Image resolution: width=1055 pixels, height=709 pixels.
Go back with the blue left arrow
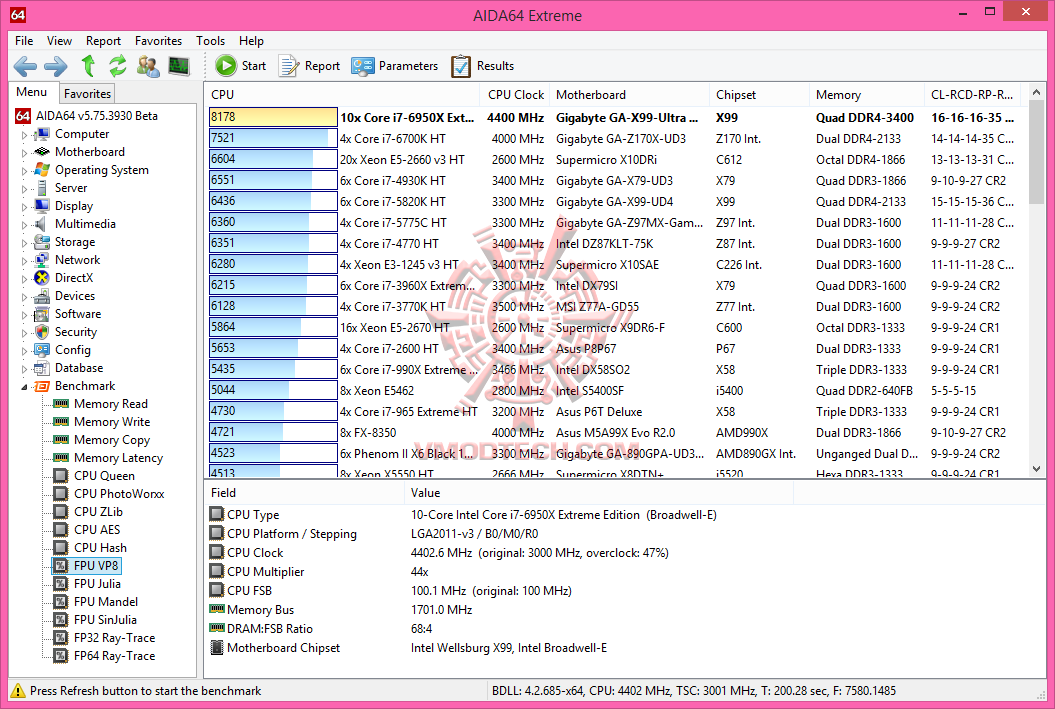point(26,66)
